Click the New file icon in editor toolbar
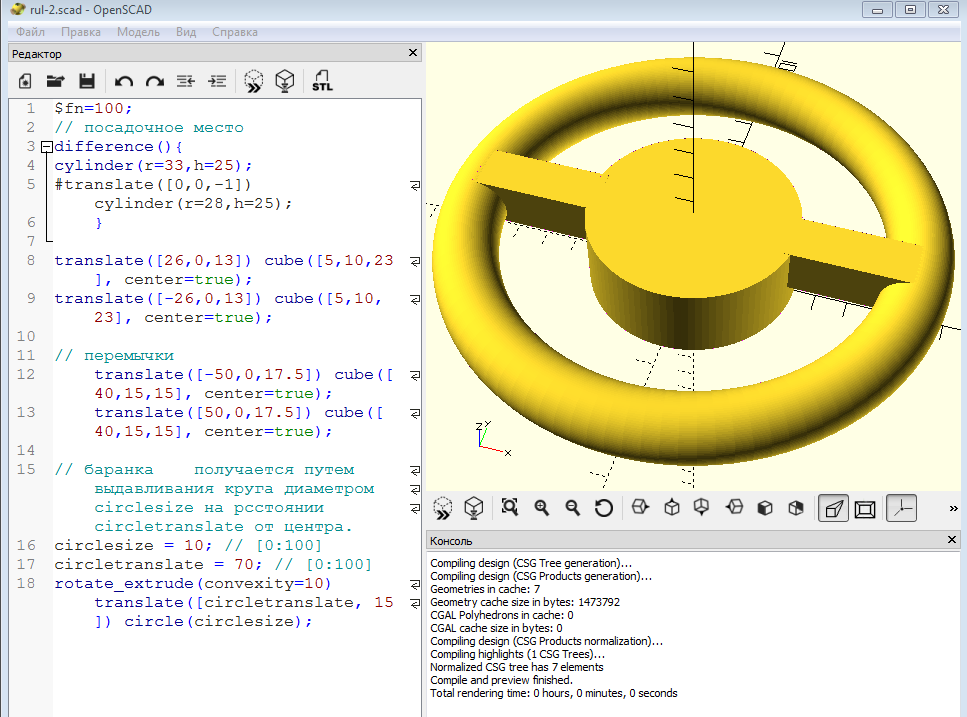Screen dimensions: 967x717 25,81
